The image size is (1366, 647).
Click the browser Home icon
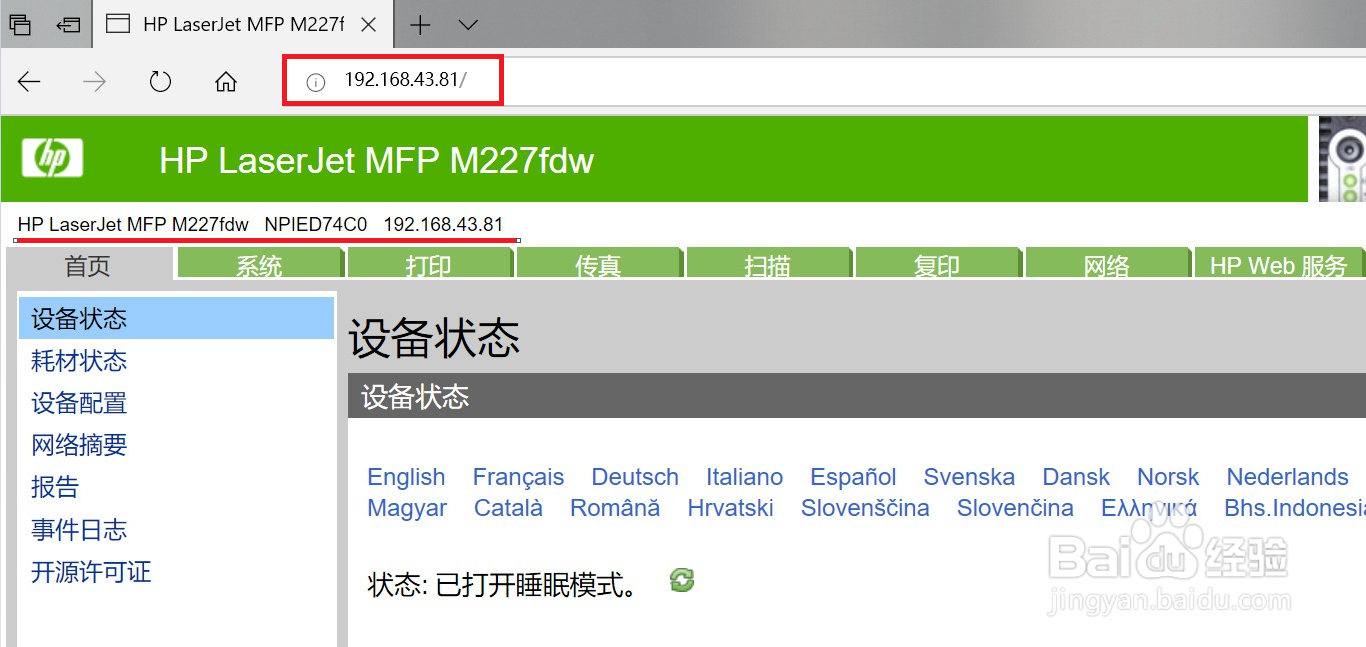(x=224, y=81)
